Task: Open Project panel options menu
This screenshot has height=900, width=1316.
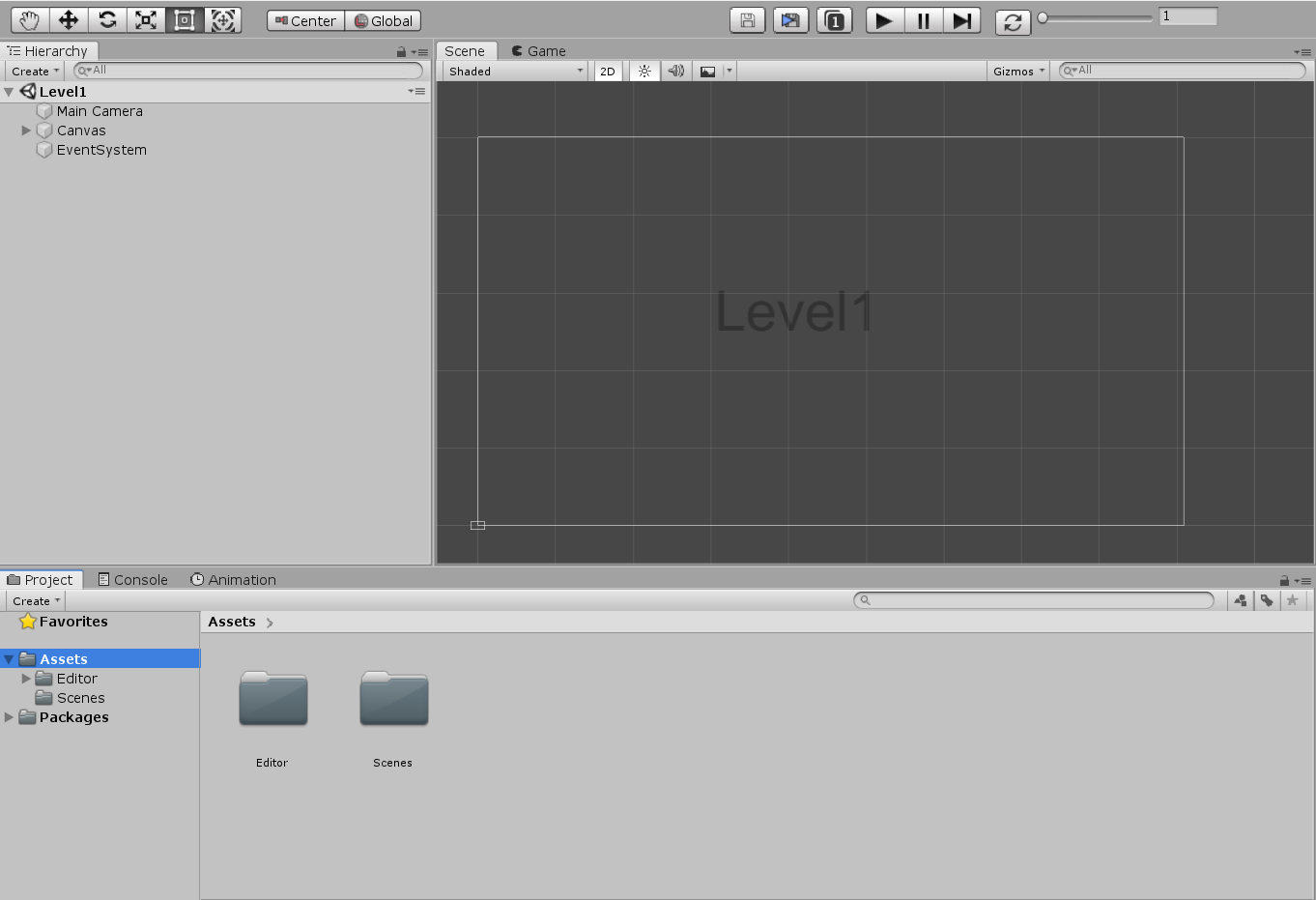Action: [x=1302, y=580]
